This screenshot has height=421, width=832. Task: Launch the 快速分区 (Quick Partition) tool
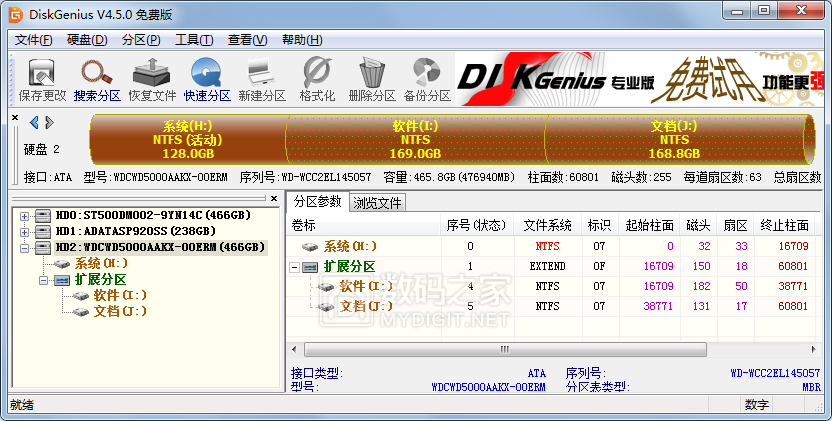(x=207, y=79)
